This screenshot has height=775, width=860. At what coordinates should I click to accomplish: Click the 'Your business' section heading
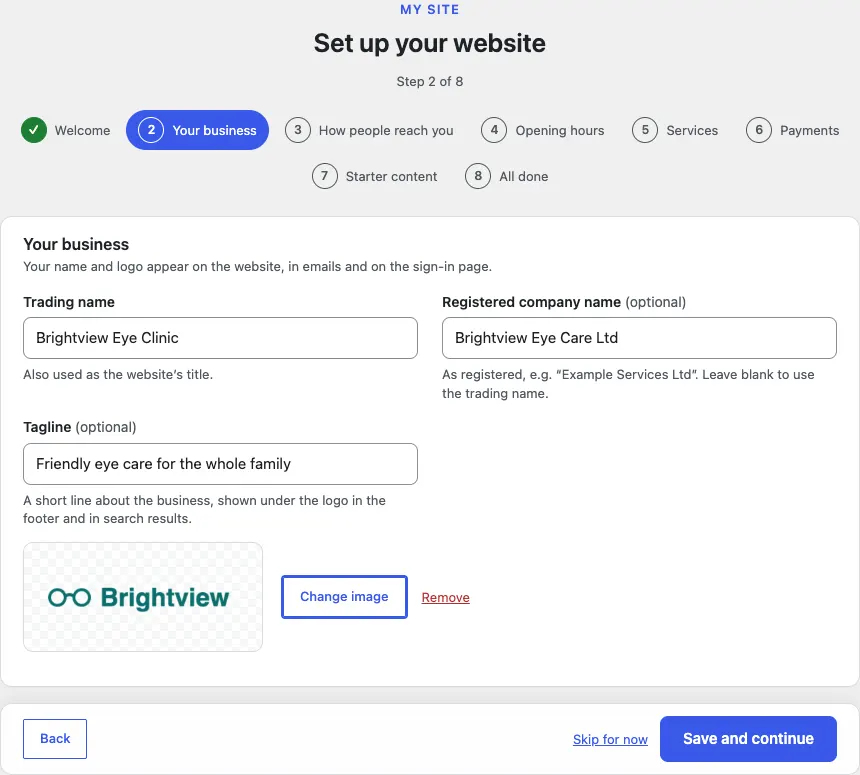(76, 244)
